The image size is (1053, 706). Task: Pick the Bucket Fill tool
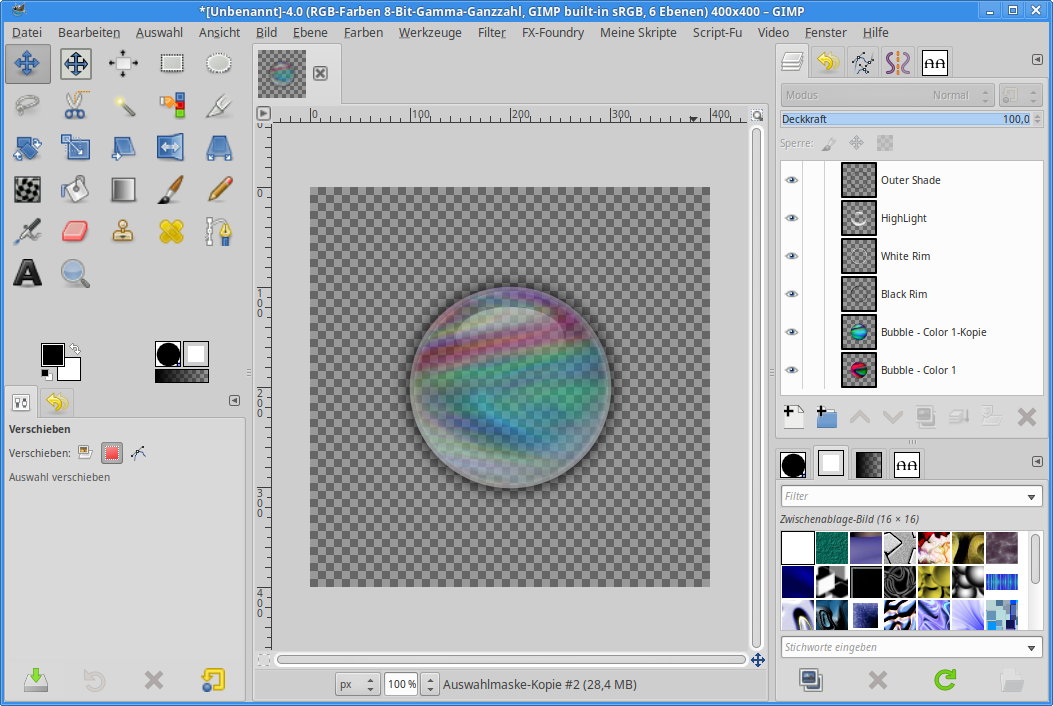pyautogui.click(x=75, y=189)
